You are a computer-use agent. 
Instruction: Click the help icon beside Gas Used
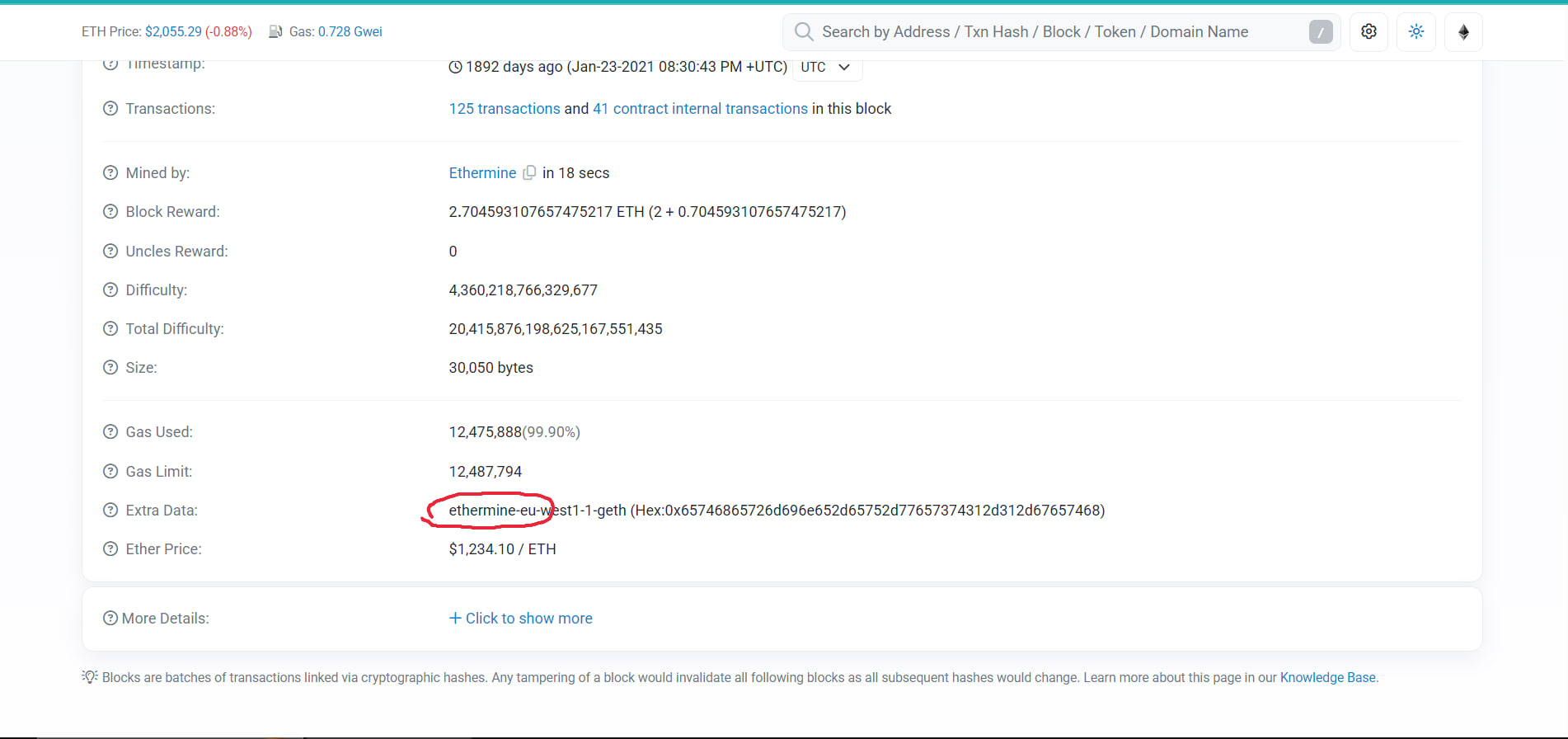(110, 432)
